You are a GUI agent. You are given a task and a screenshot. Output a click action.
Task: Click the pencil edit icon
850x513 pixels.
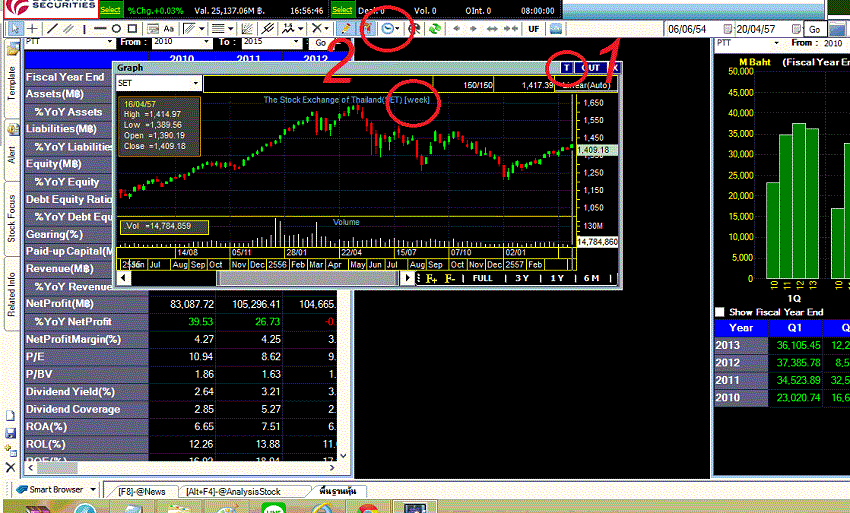tap(345, 28)
